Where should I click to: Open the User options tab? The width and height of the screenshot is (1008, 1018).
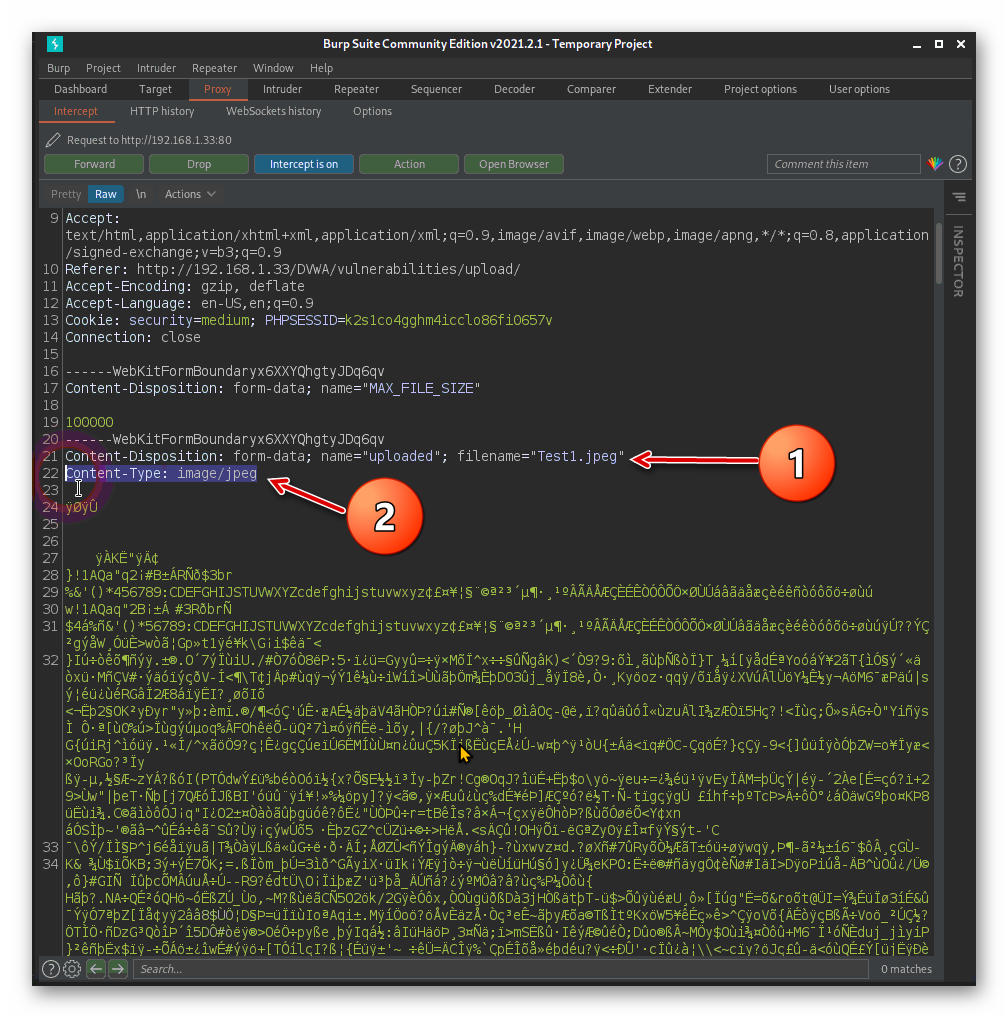click(859, 90)
